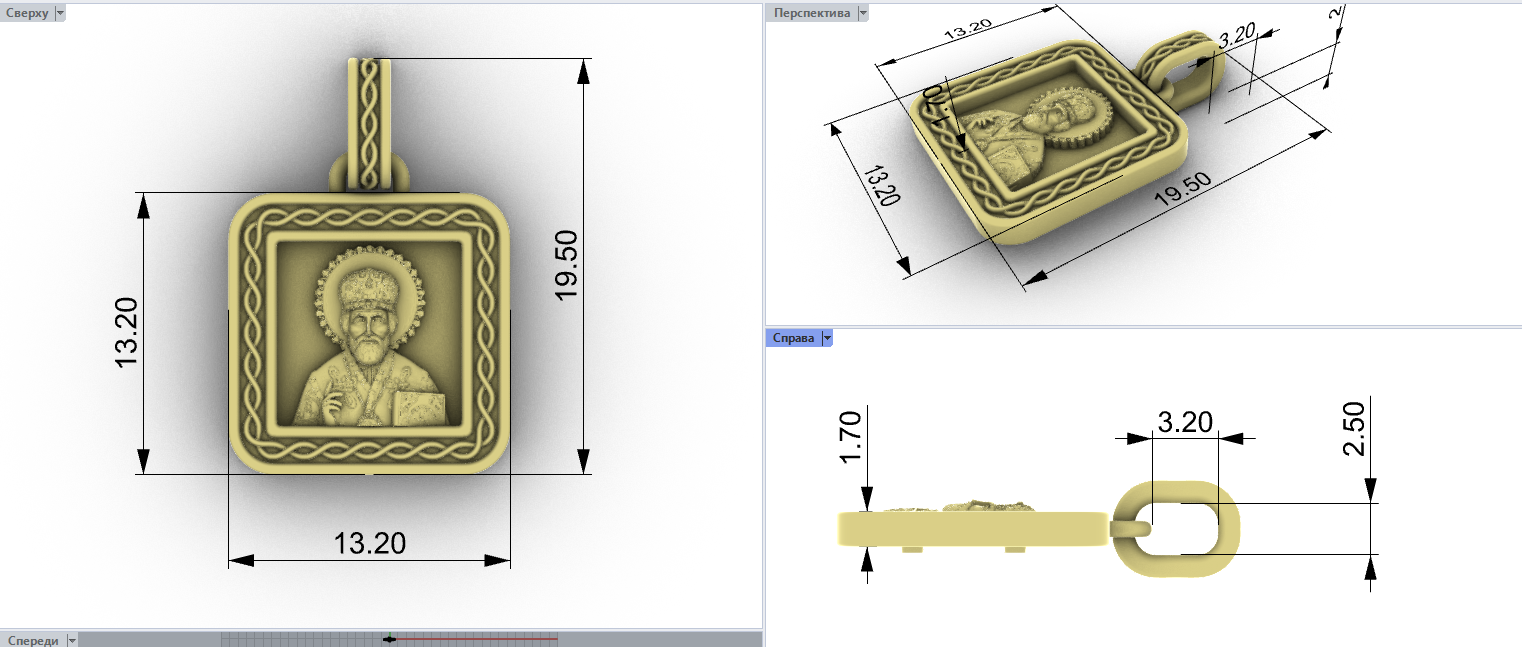Pick the 3.20 dimension text in Right view
This screenshot has height=647, width=1522.
(x=1185, y=422)
